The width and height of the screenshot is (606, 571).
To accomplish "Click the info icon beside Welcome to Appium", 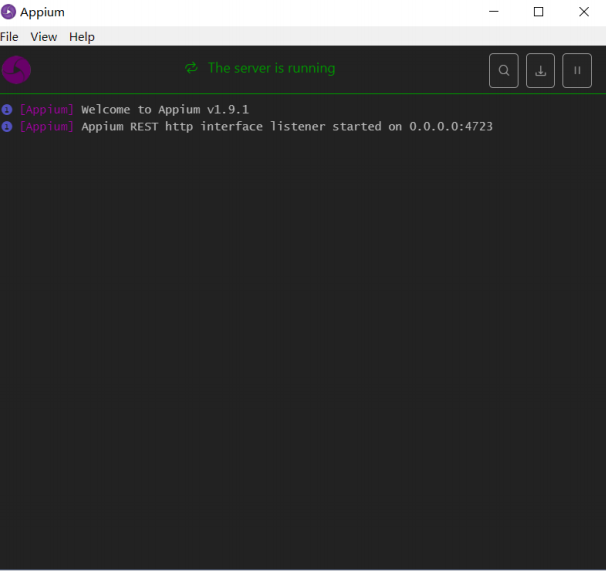I will [7, 110].
